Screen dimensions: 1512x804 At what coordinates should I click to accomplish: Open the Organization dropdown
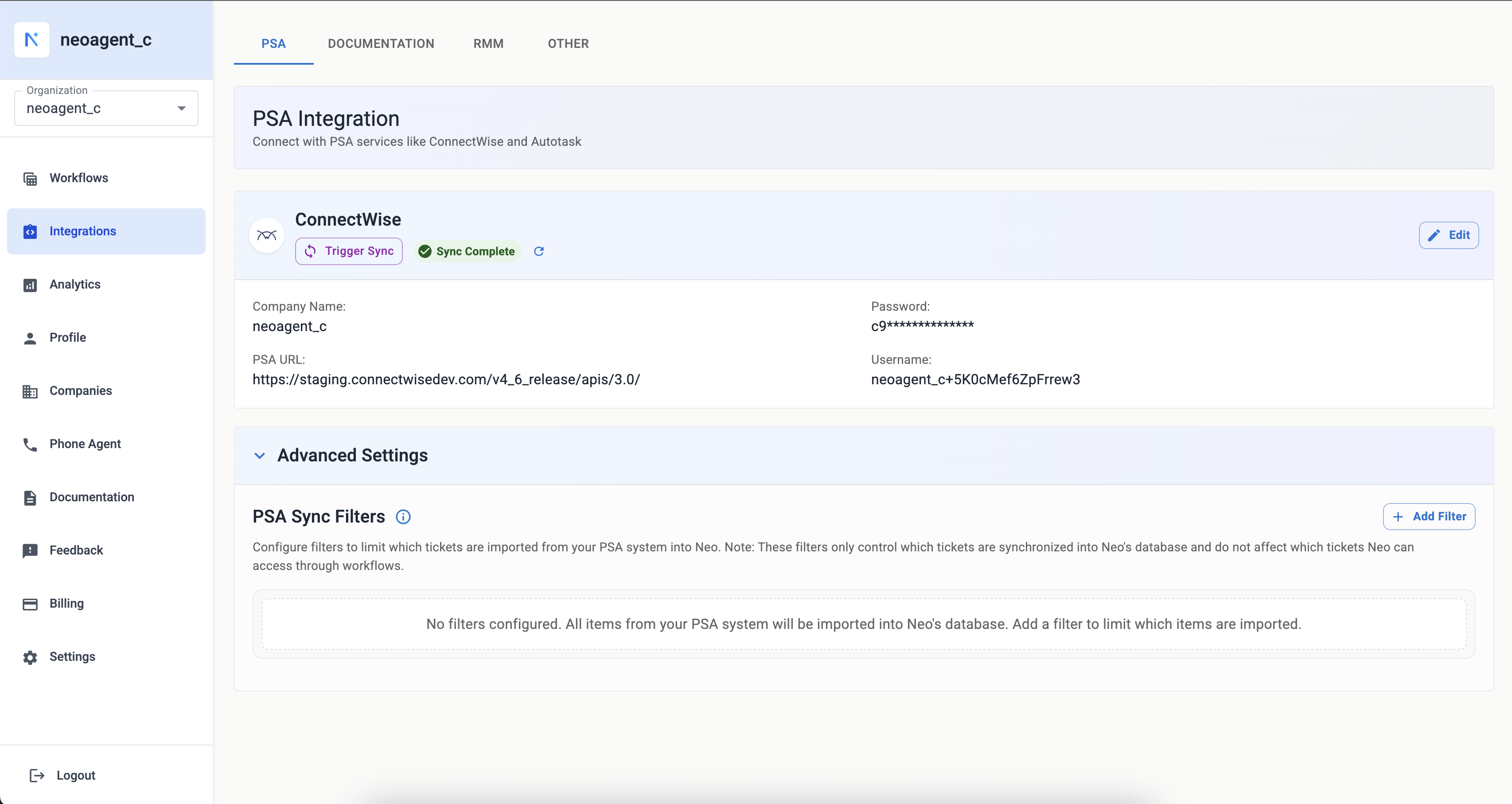[x=106, y=108]
